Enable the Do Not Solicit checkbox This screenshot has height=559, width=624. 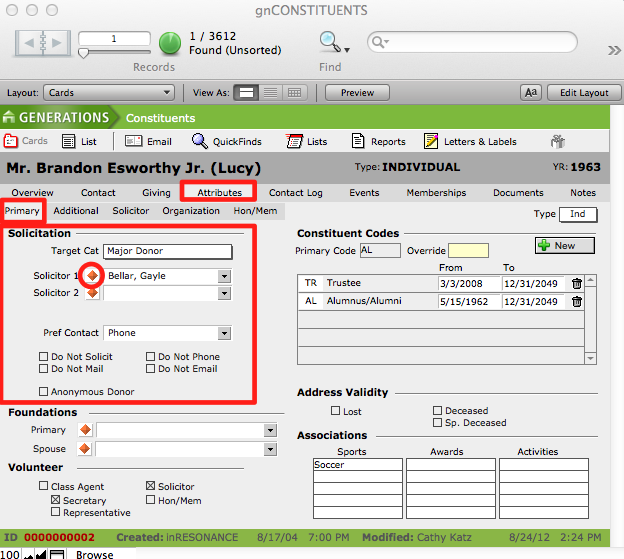coord(44,357)
